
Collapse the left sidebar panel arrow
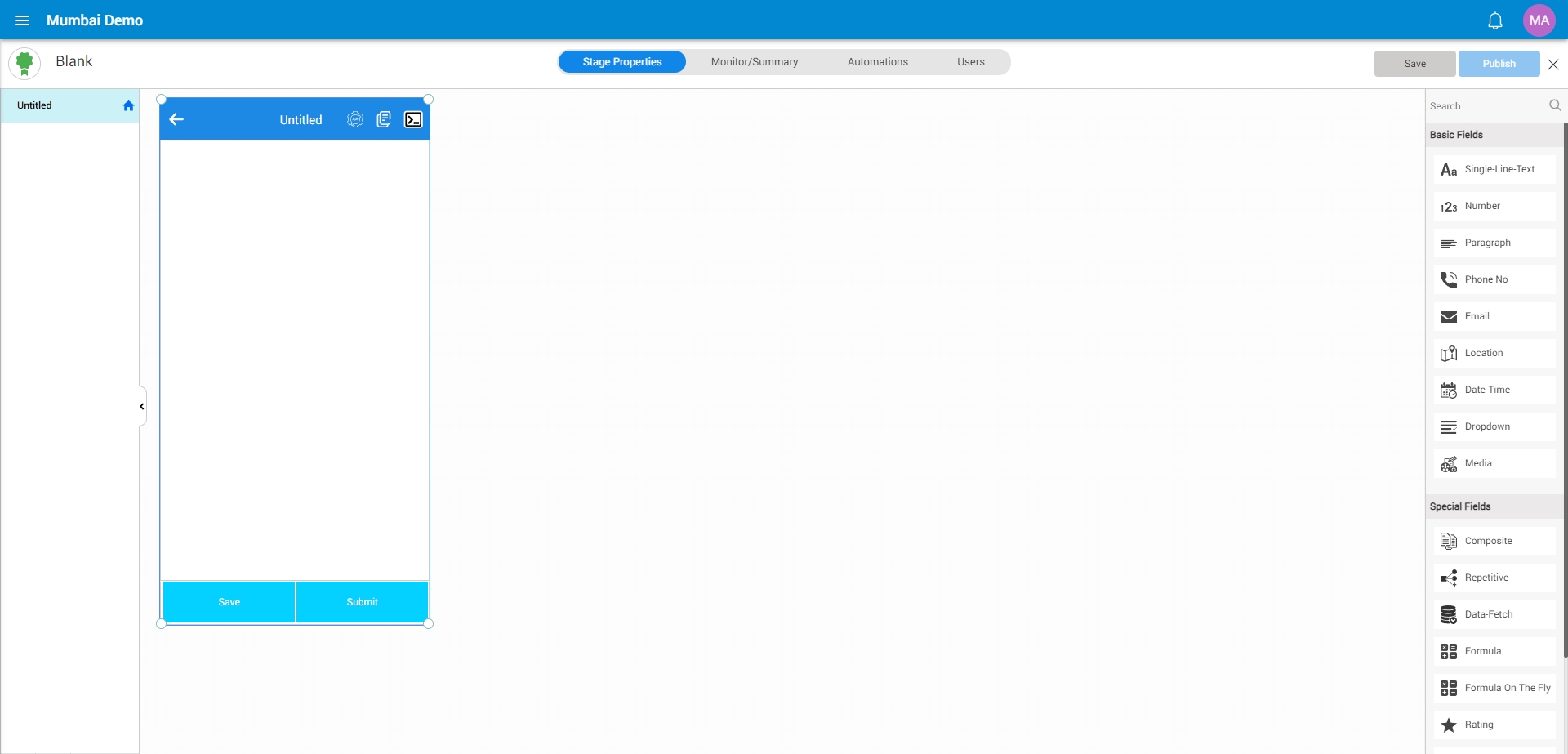click(x=142, y=406)
